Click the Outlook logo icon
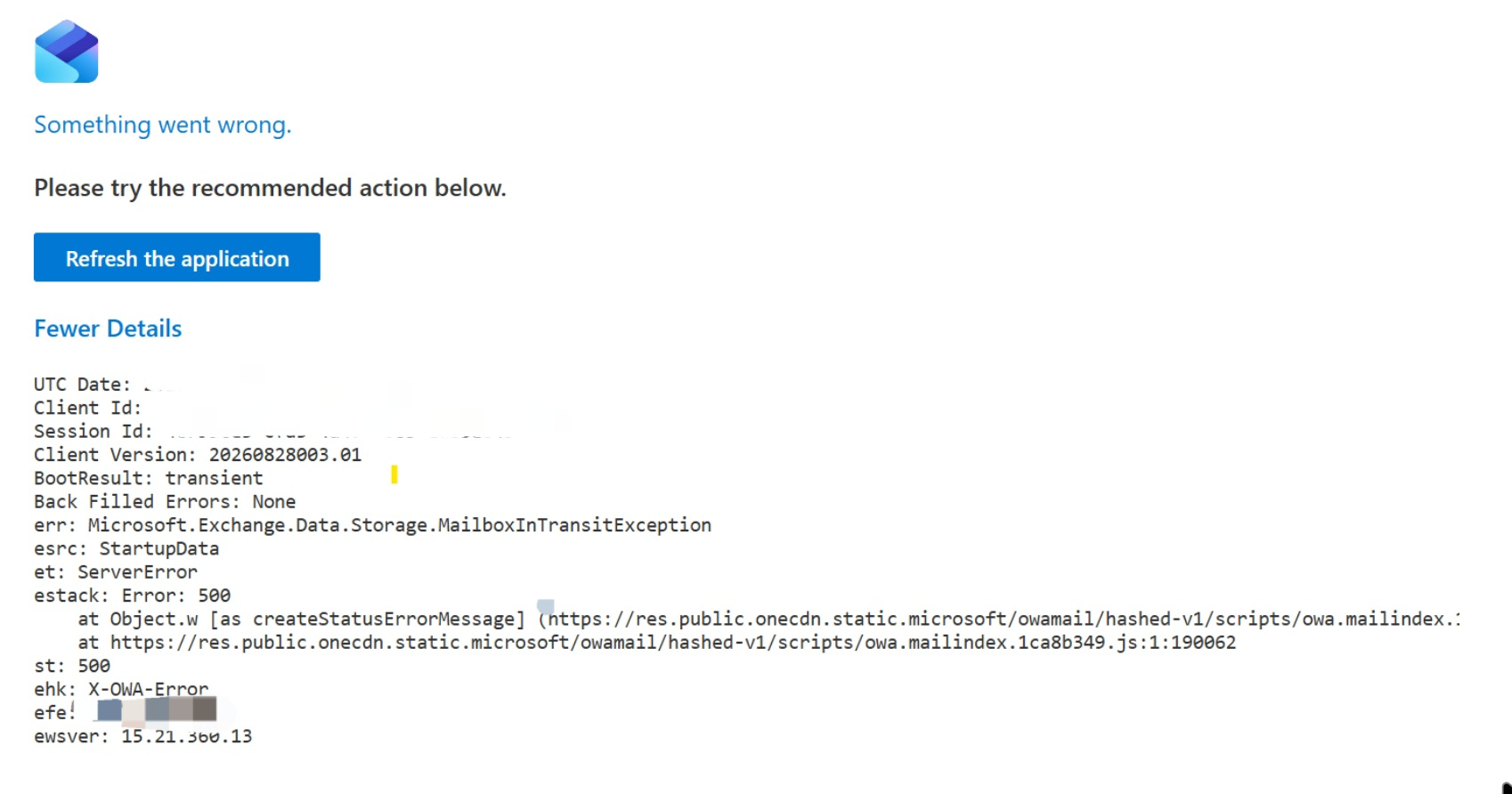The image size is (1512, 794). coord(67,52)
